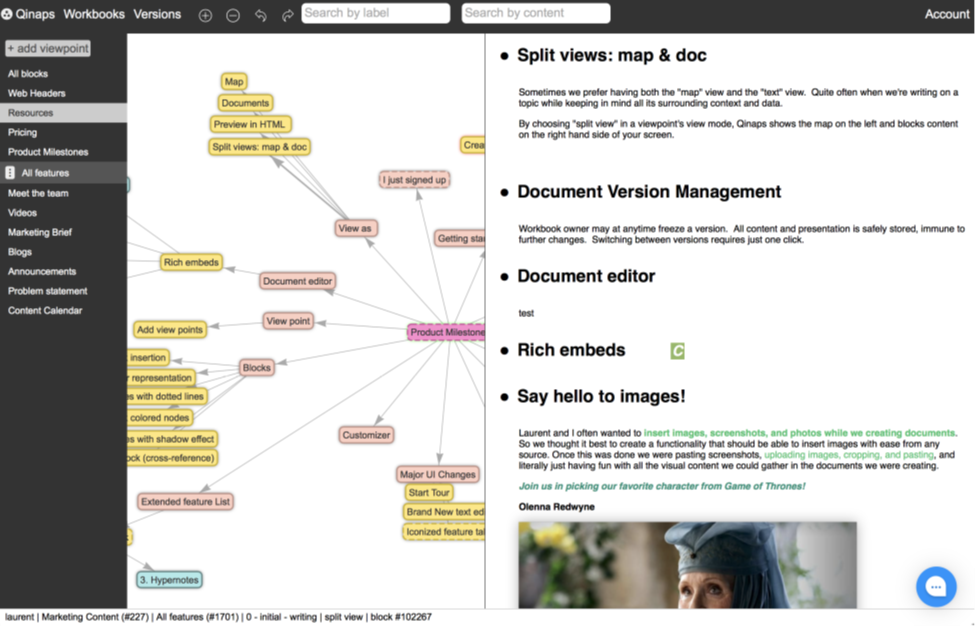Select the yellow Split views node on map

(260, 147)
